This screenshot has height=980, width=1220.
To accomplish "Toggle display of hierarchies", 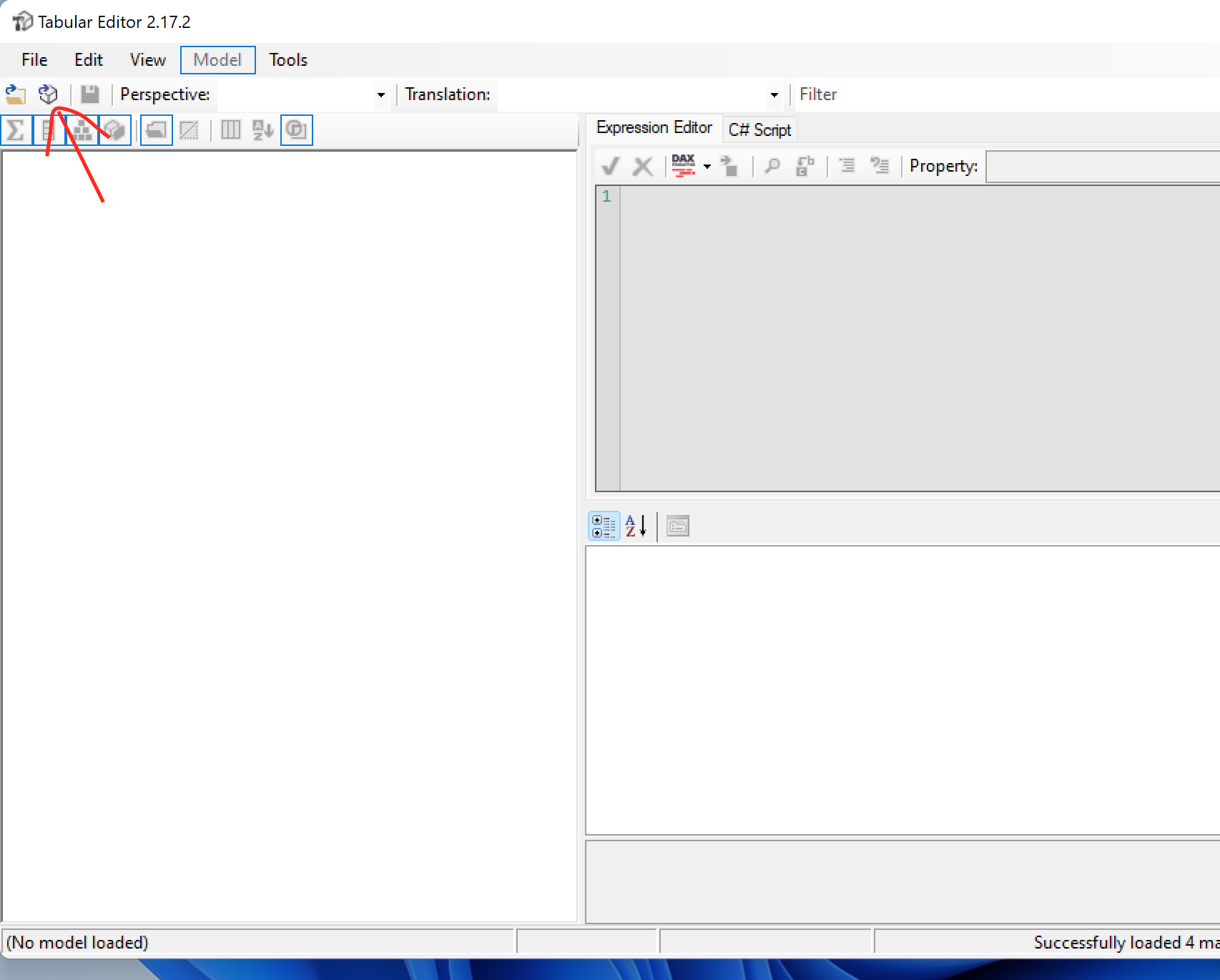I will point(81,129).
